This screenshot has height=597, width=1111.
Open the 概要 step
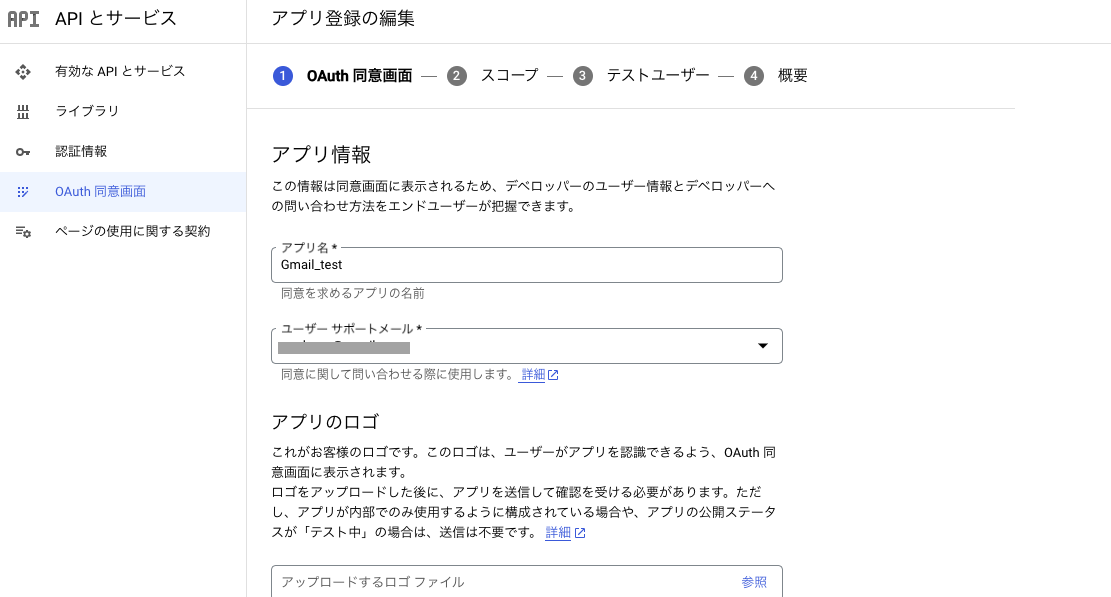(x=792, y=75)
